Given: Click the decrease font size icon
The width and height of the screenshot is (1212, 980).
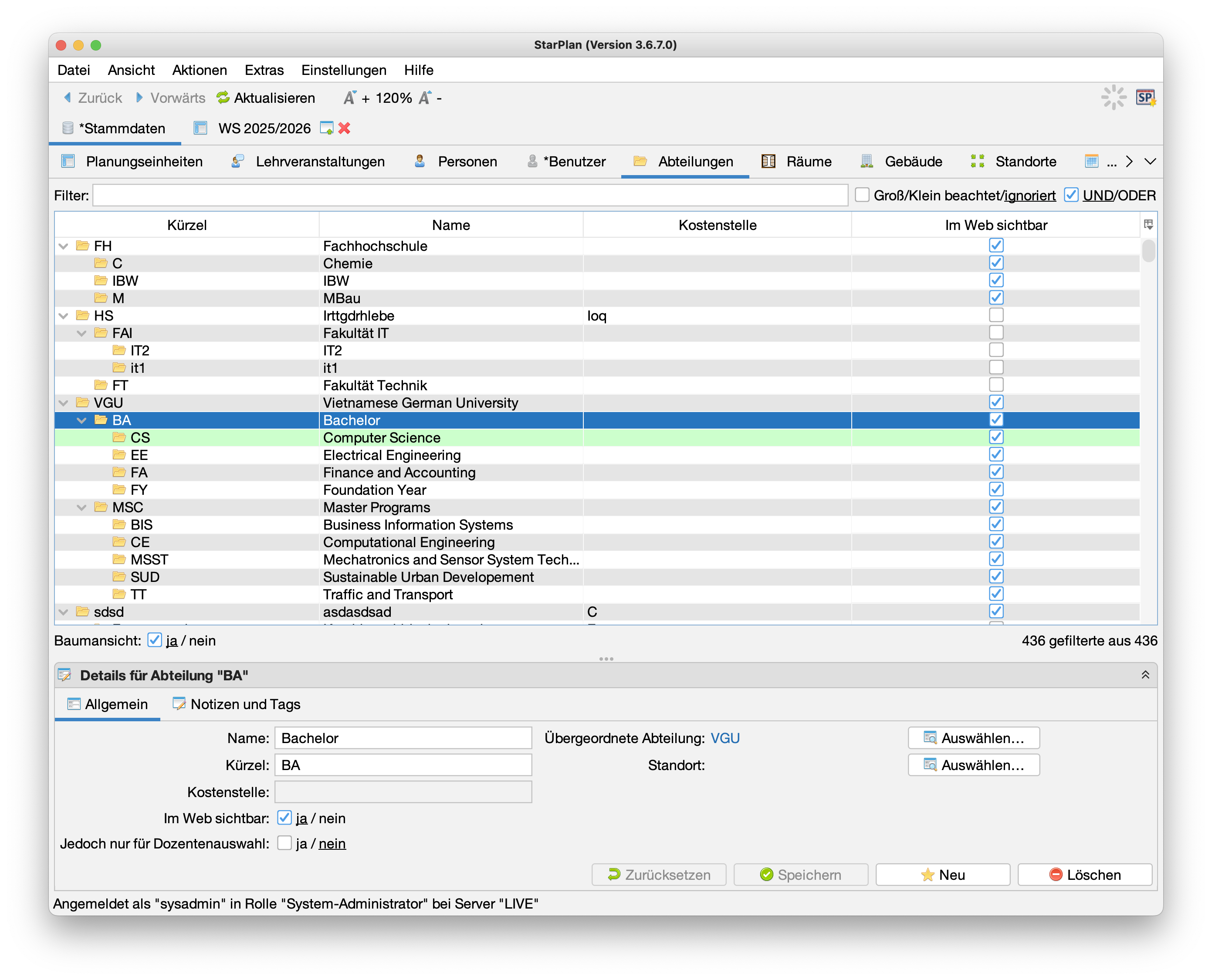Looking at the screenshot, I should pos(425,98).
